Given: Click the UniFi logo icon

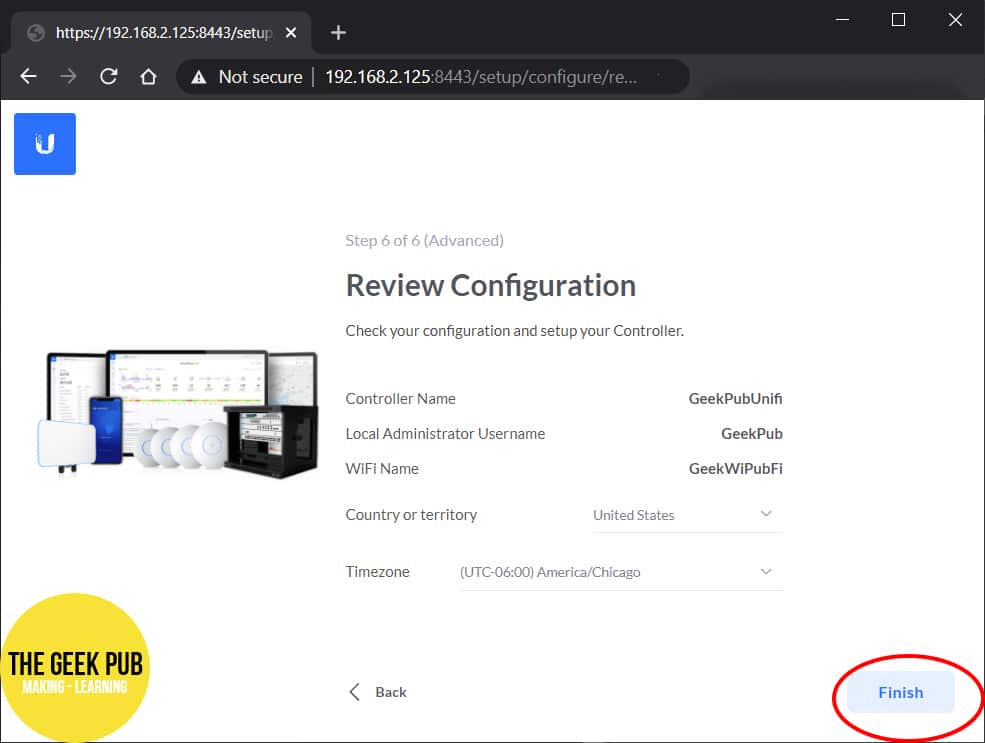Looking at the screenshot, I should tap(45, 144).
